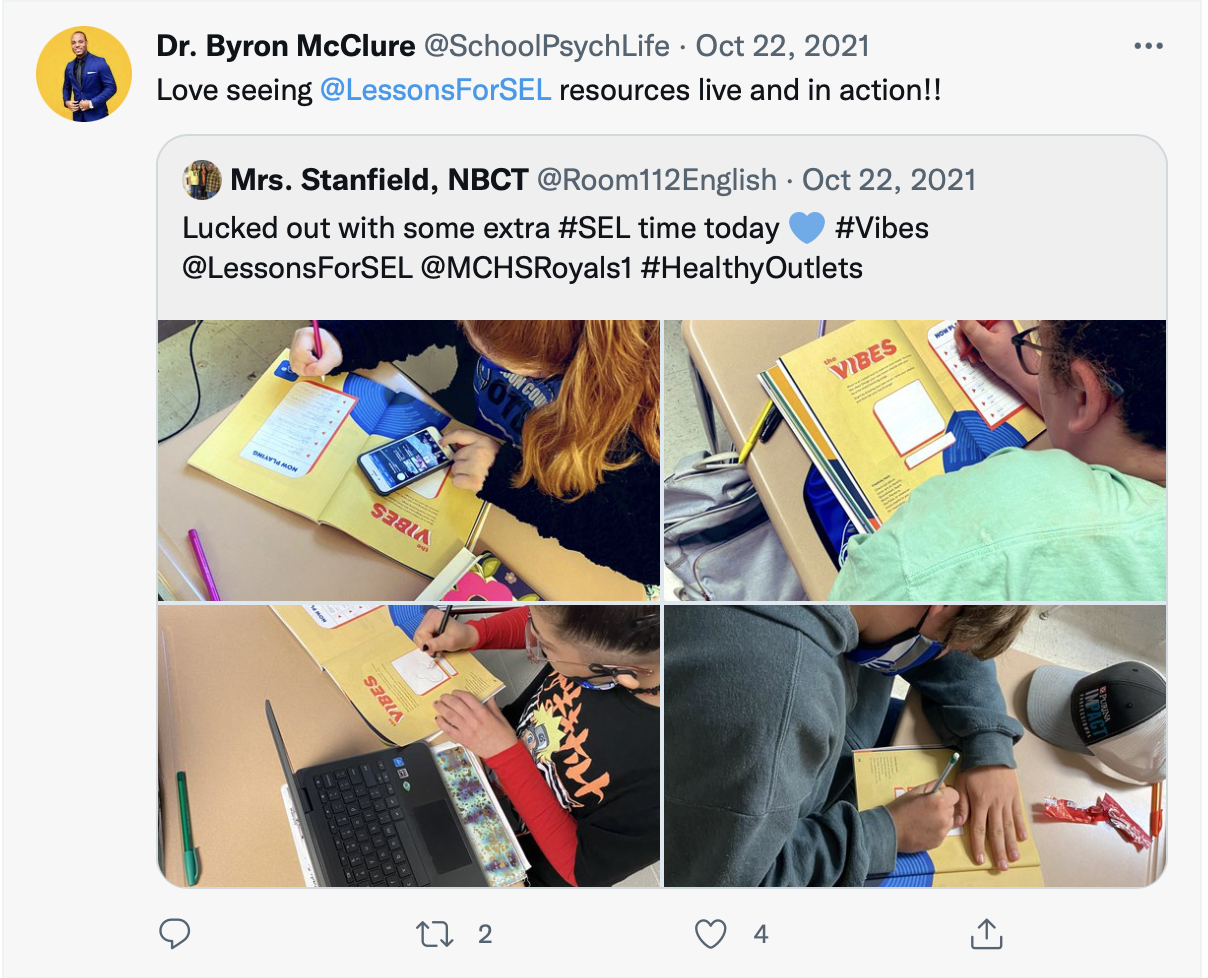Click the retweet count number 2

click(x=485, y=934)
